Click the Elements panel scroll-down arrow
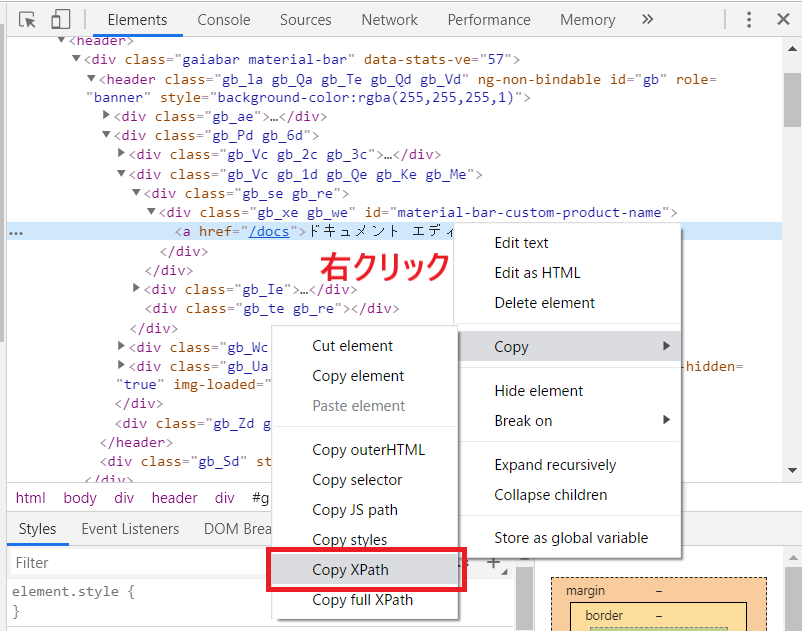This screenshot has width=802, height=631. (792, 470)
